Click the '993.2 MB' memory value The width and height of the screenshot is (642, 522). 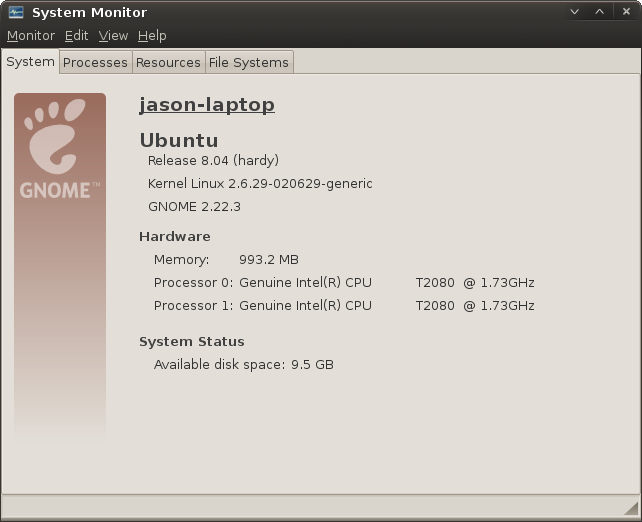click(x=269, y=260)
